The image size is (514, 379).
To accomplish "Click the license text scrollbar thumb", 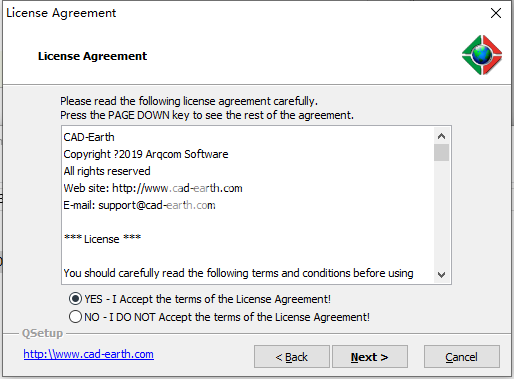I will [441, 152].
